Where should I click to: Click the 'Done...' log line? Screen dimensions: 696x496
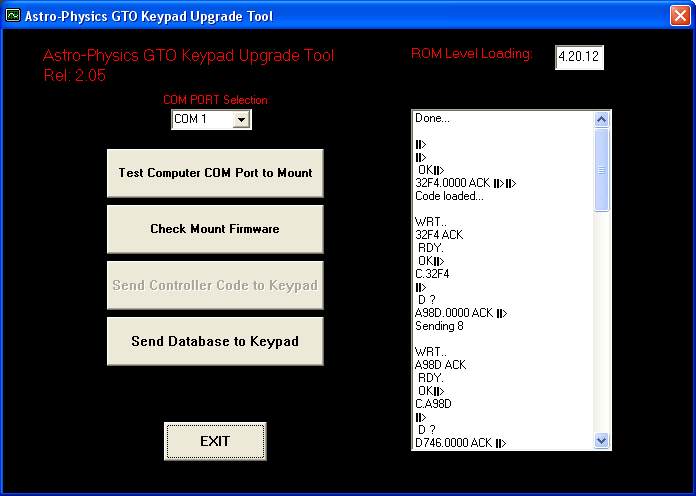point(432,119)
